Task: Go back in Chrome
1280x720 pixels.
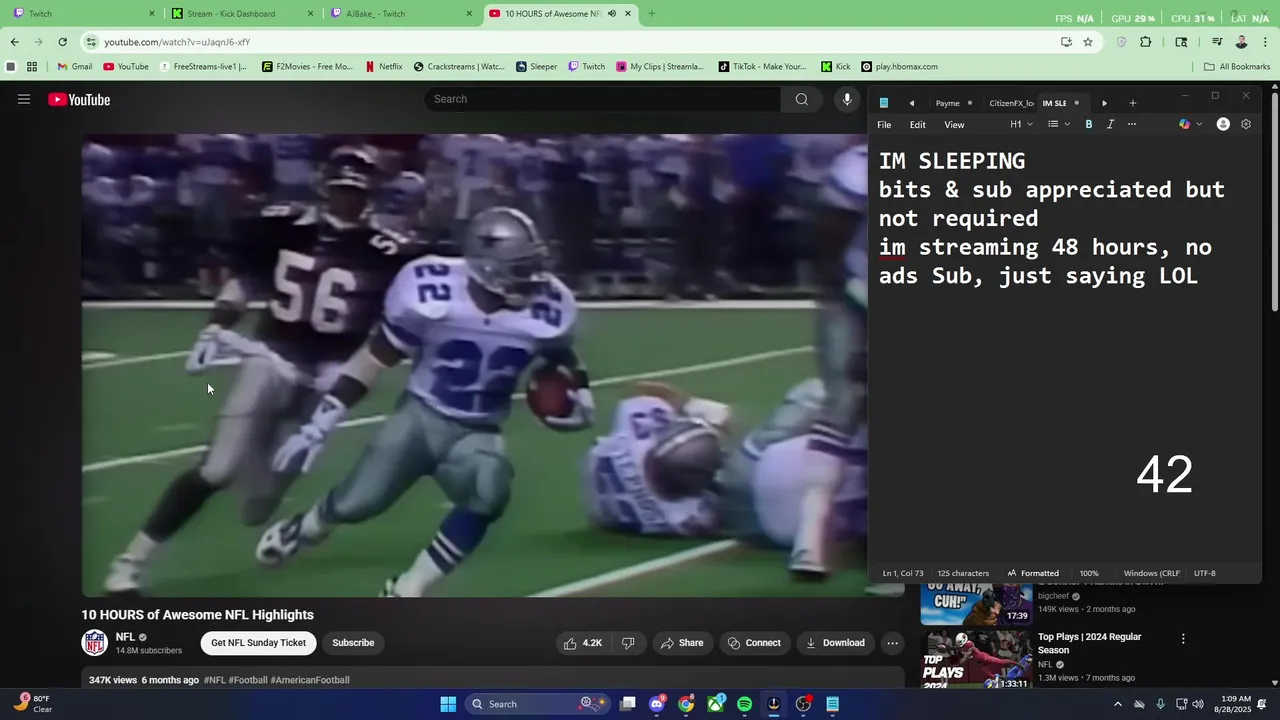Action: pyautogui.click(x=15, y=42)
